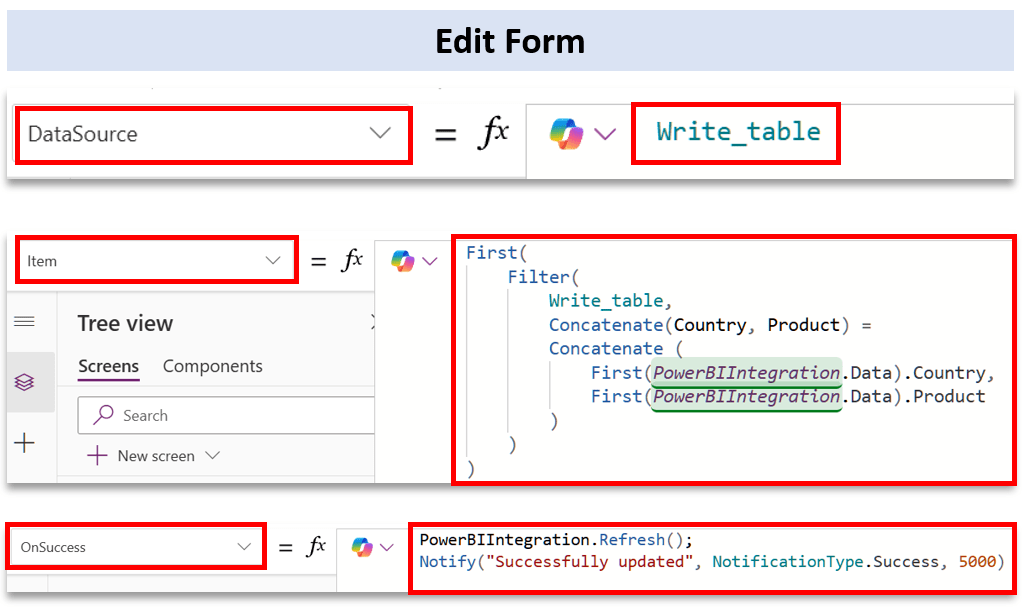Open the Item property selector dropdown
This screenshot has height=607, width=1027.
tap(271, 259)
